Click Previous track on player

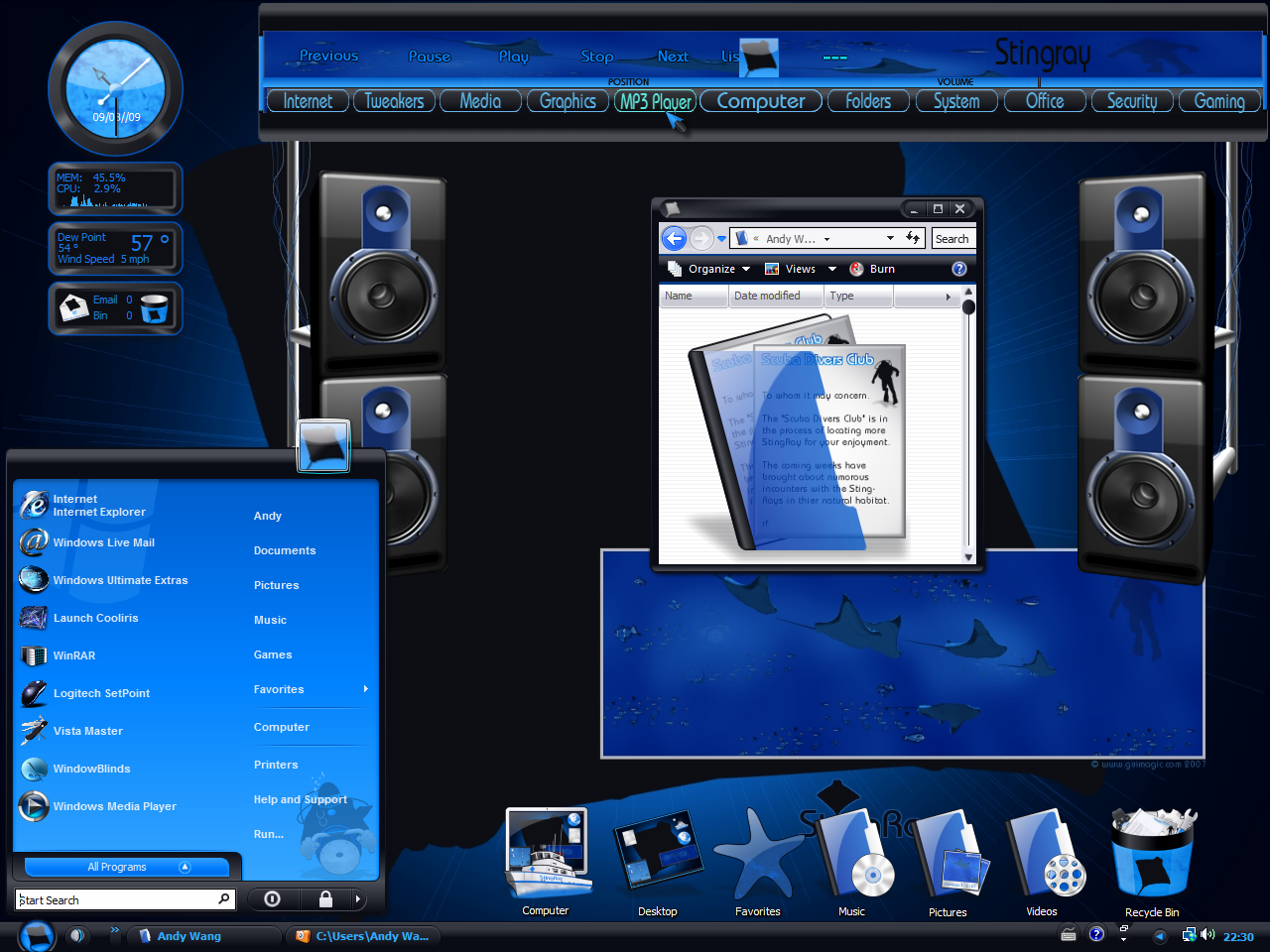(328, 56)
